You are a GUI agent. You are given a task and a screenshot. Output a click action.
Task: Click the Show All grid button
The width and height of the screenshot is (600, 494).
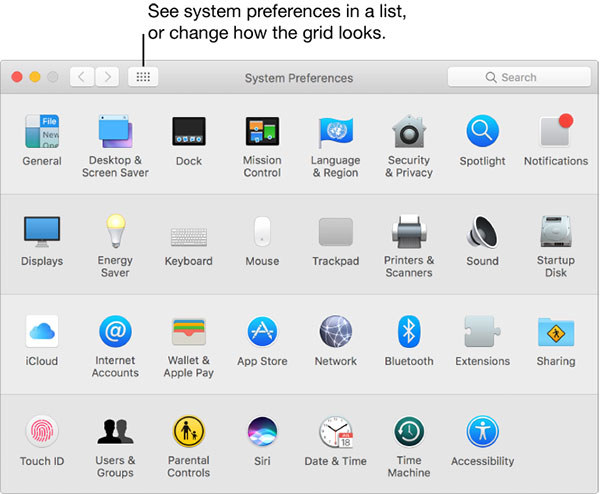pyautogui.click(x=143, y=77)
